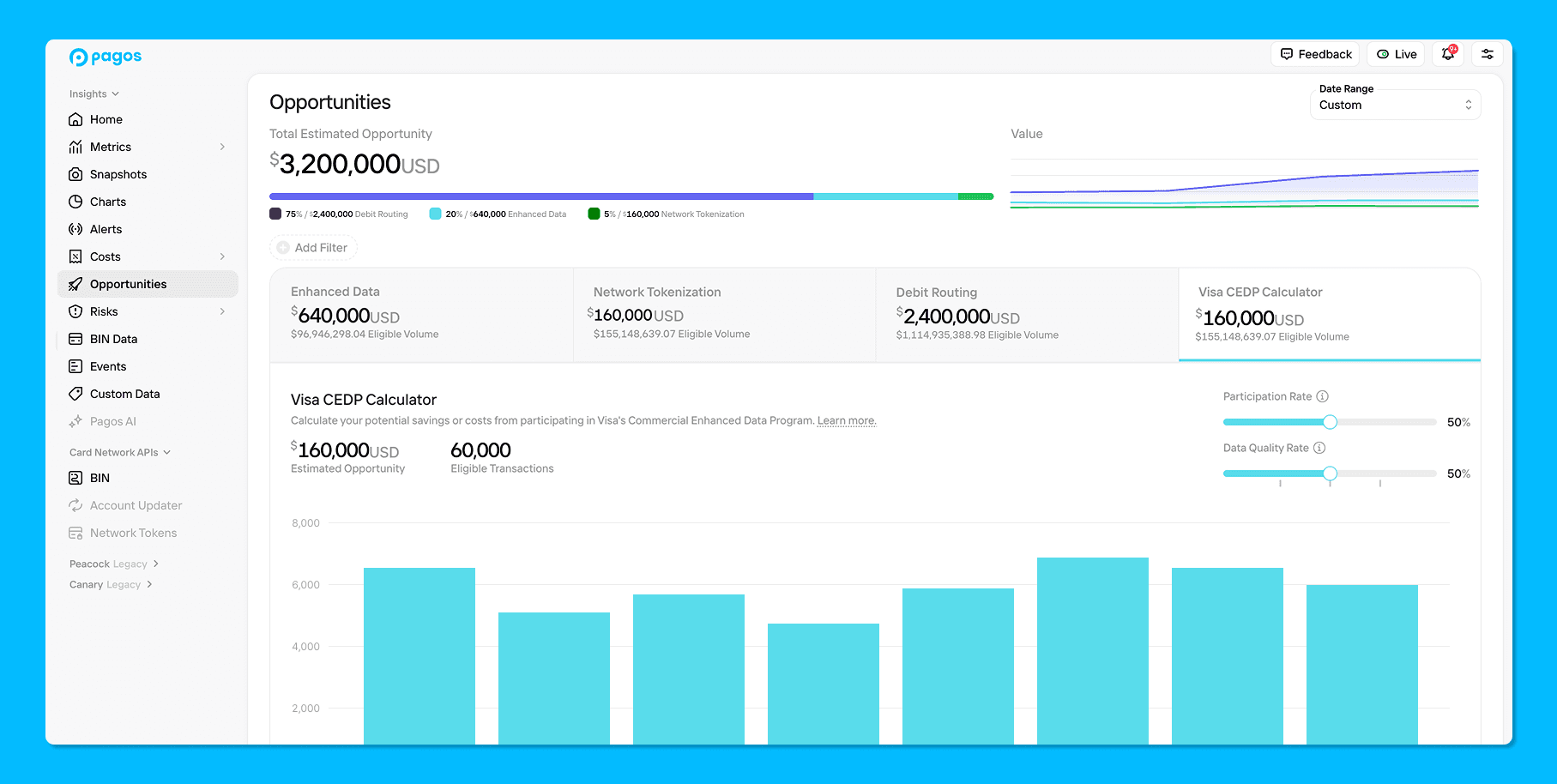Image resolution: width=1557 pixels, height=784 pixels.
Task: Click the Risks shield icon
Action: pos(75,311)
